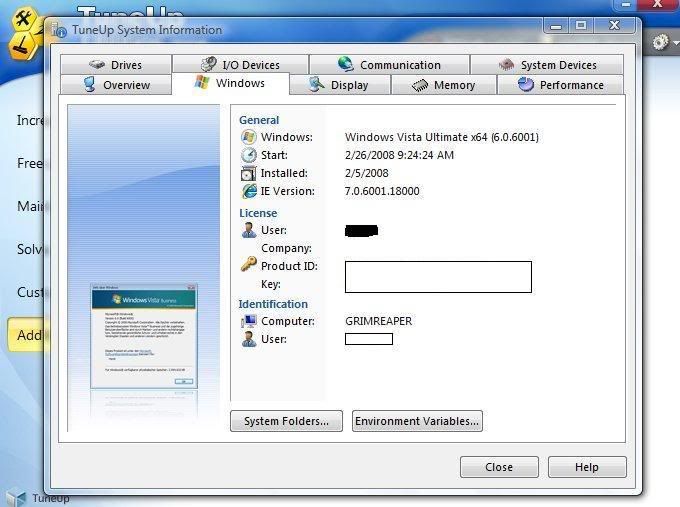
Task: Select the System Devices tab
Action: point(547,65)
